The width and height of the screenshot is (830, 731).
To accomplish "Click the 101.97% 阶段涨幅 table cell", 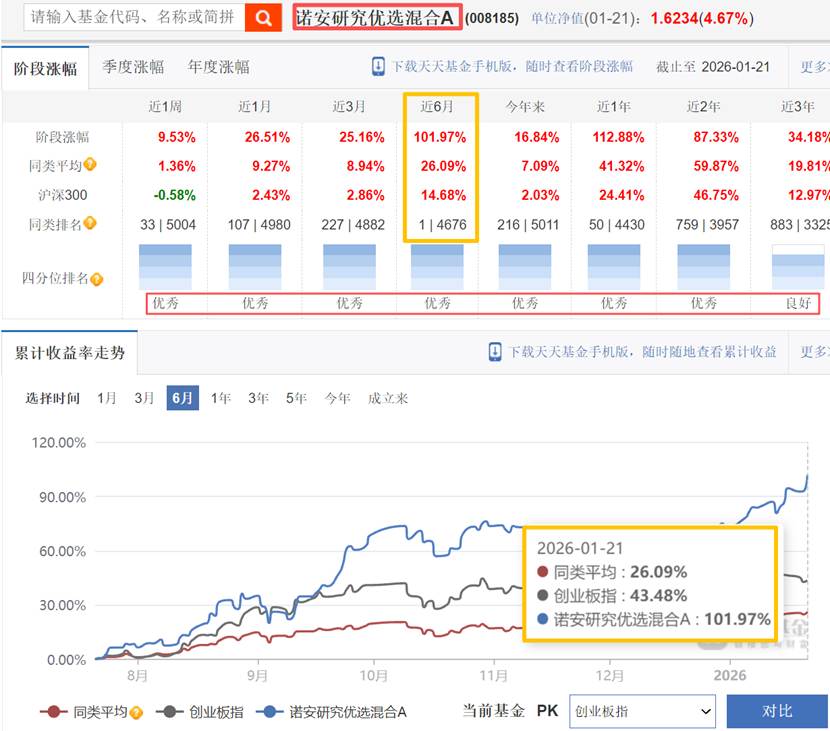I will 440,137.
